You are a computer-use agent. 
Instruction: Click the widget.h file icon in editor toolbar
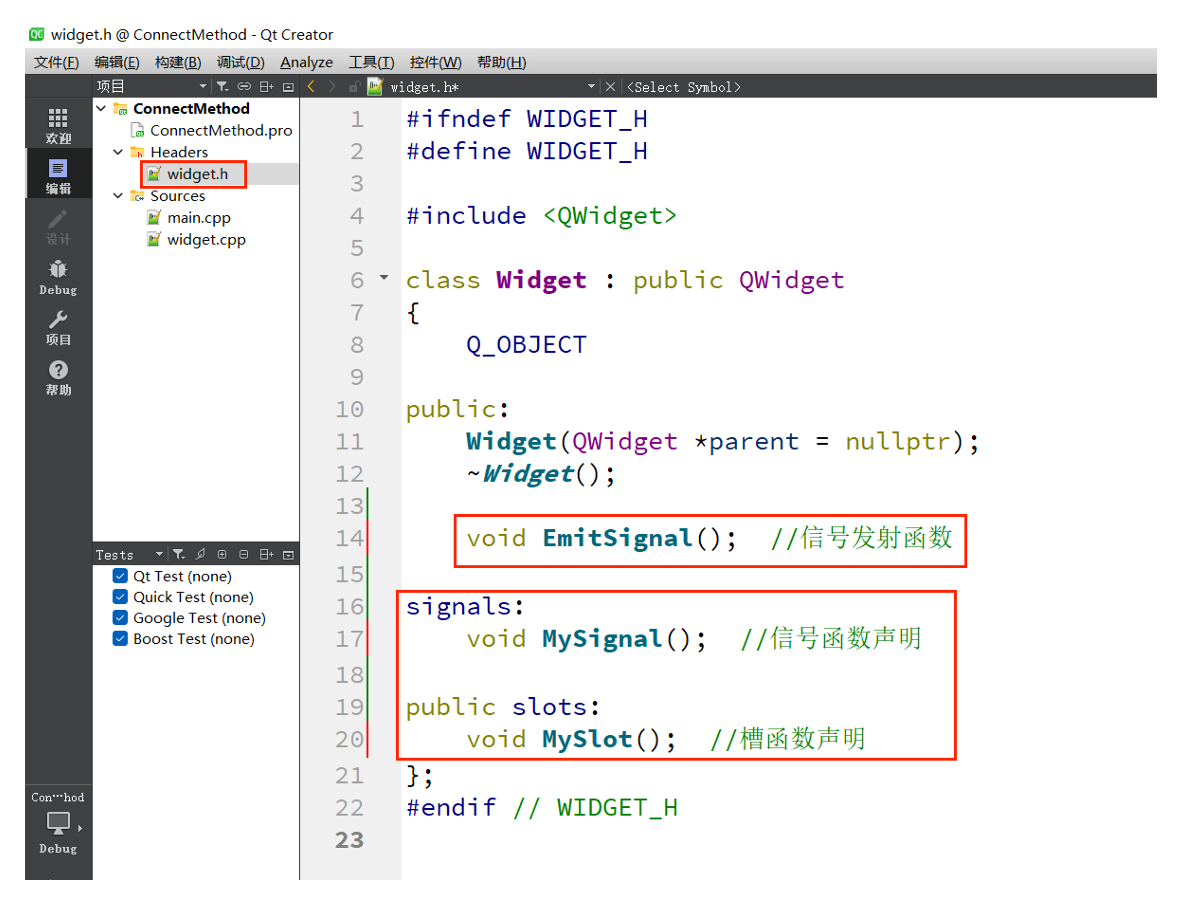coord(375,87)
